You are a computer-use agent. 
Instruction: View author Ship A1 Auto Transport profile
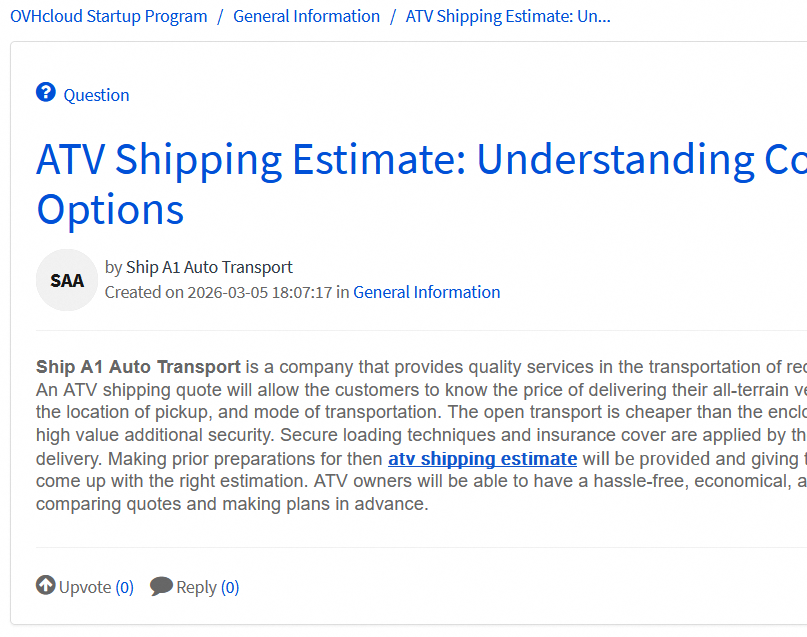(x=209, y=267)
